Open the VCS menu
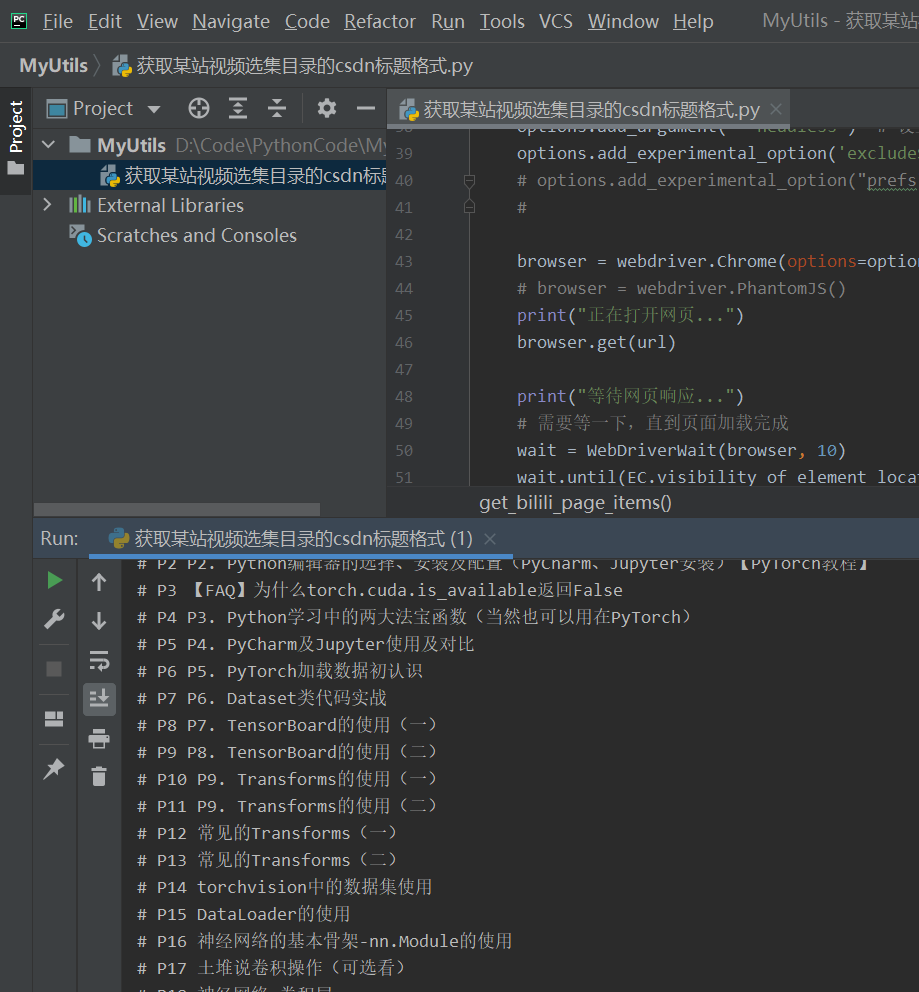This screenshot has height=992, width=919. tap(555, 22)
